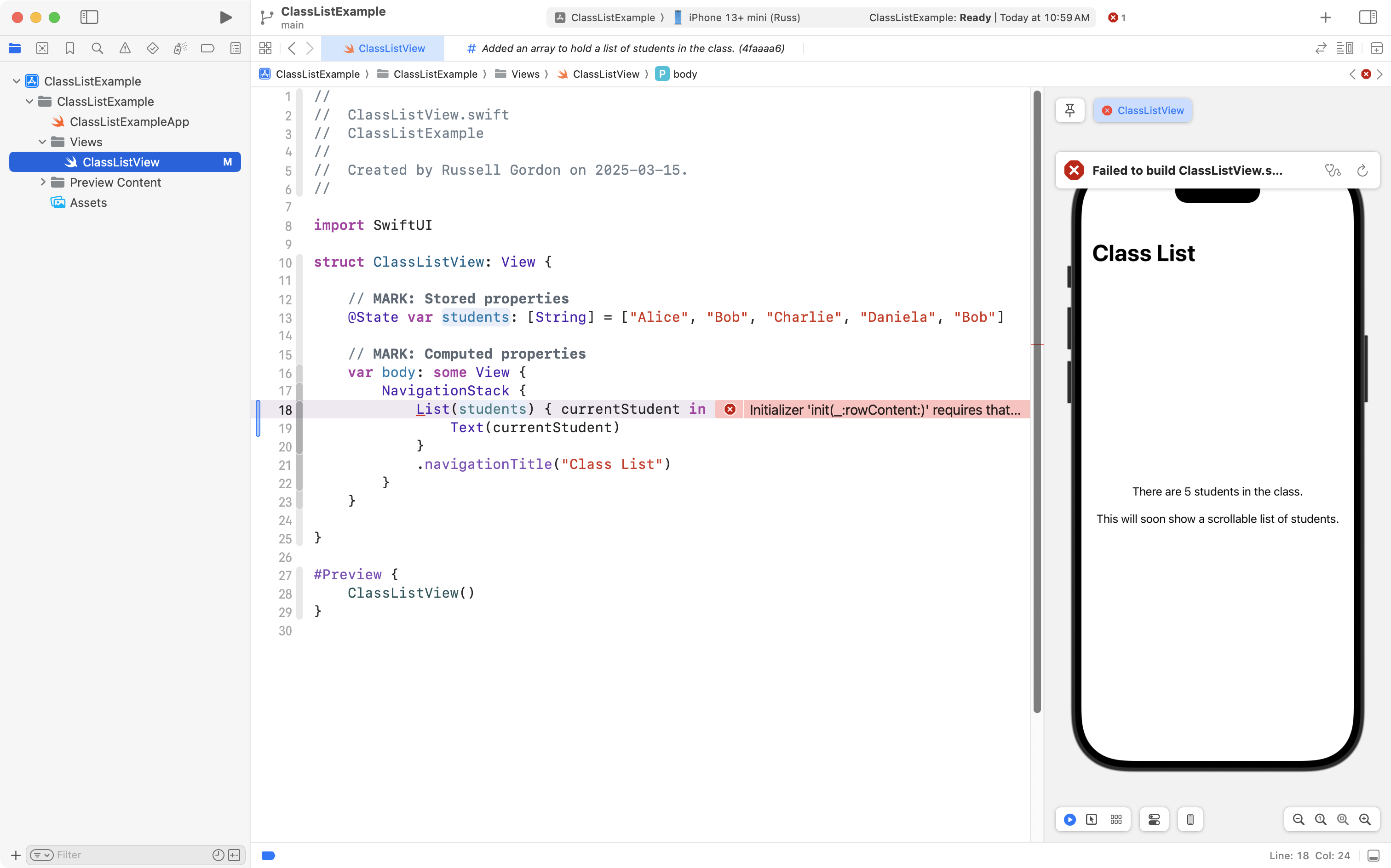Screen dimensions: 1391x868
Task: Expand the Preview Content folder
Action: pos(43,182)
